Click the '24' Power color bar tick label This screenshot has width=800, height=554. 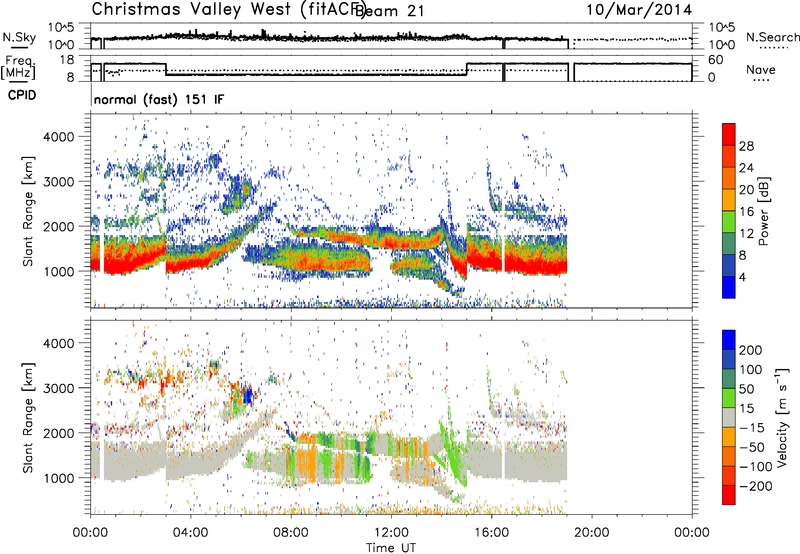(746, 168)
